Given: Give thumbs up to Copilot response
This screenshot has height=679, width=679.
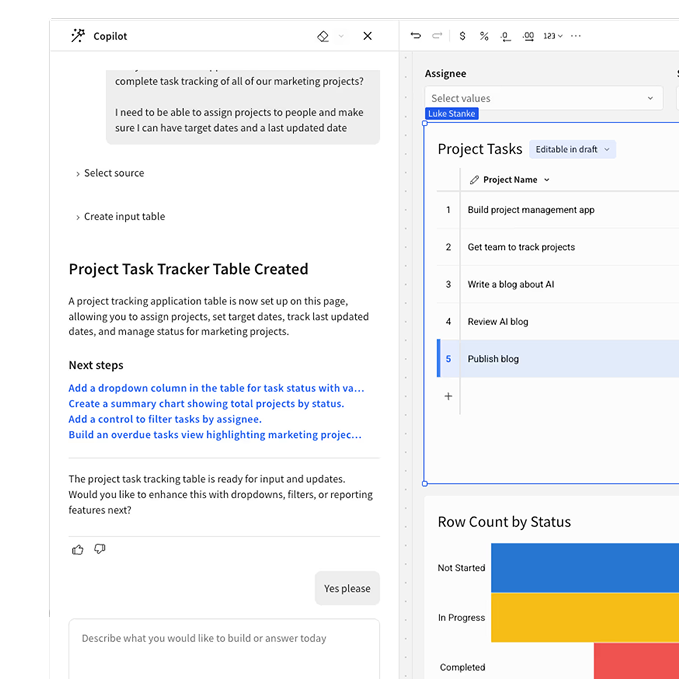Looking at the screenshot, I should (78, 549).
